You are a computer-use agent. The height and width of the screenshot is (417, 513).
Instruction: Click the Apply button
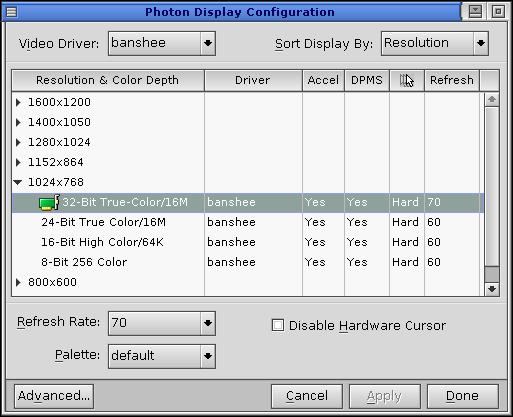(x=385, y=396)
